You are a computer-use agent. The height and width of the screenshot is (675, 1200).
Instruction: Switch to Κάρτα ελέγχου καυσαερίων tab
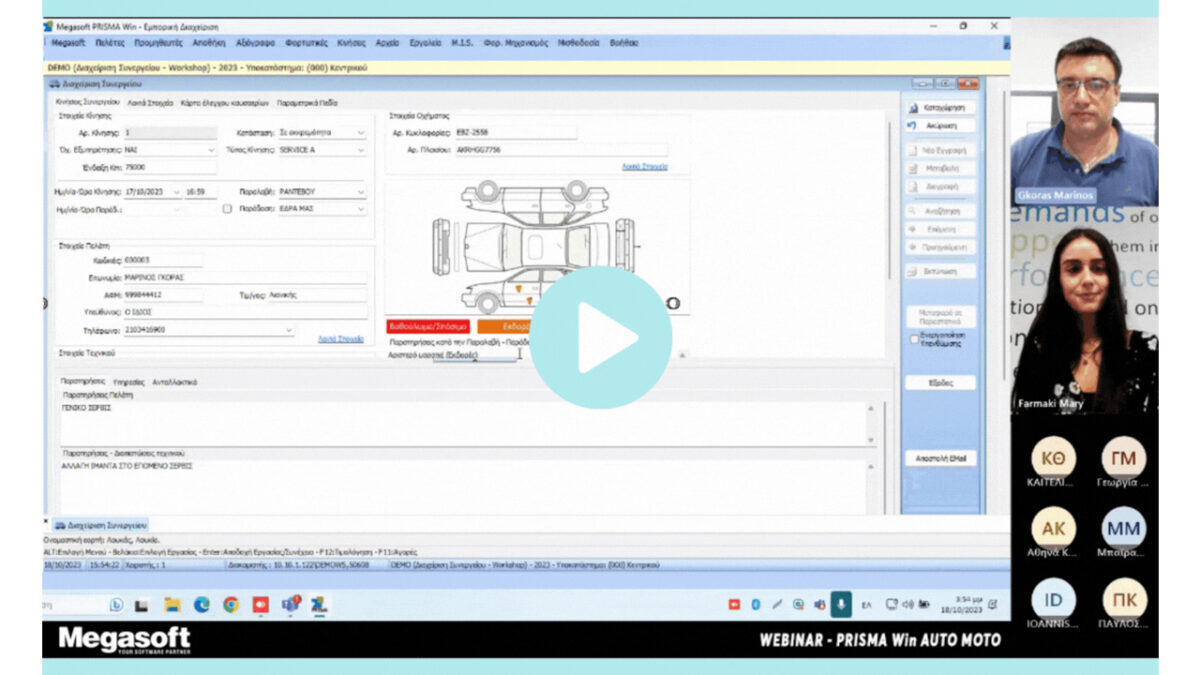225,102
